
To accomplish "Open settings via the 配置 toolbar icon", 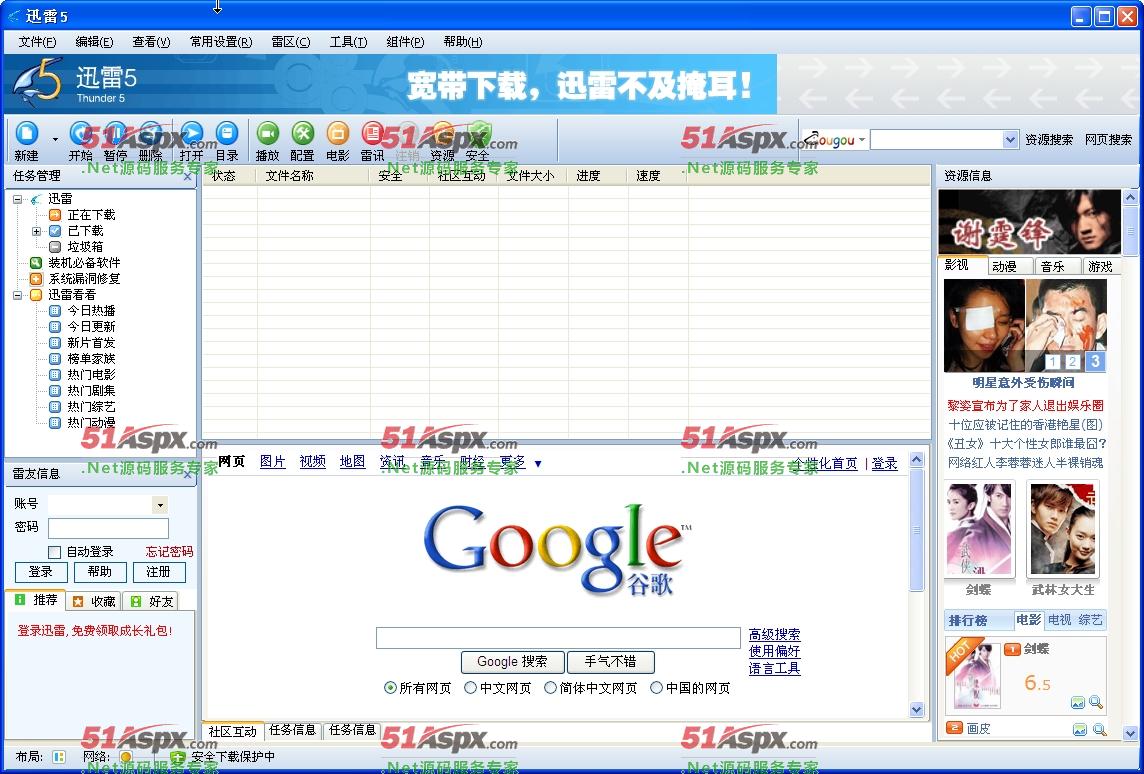I will [302, 133].
